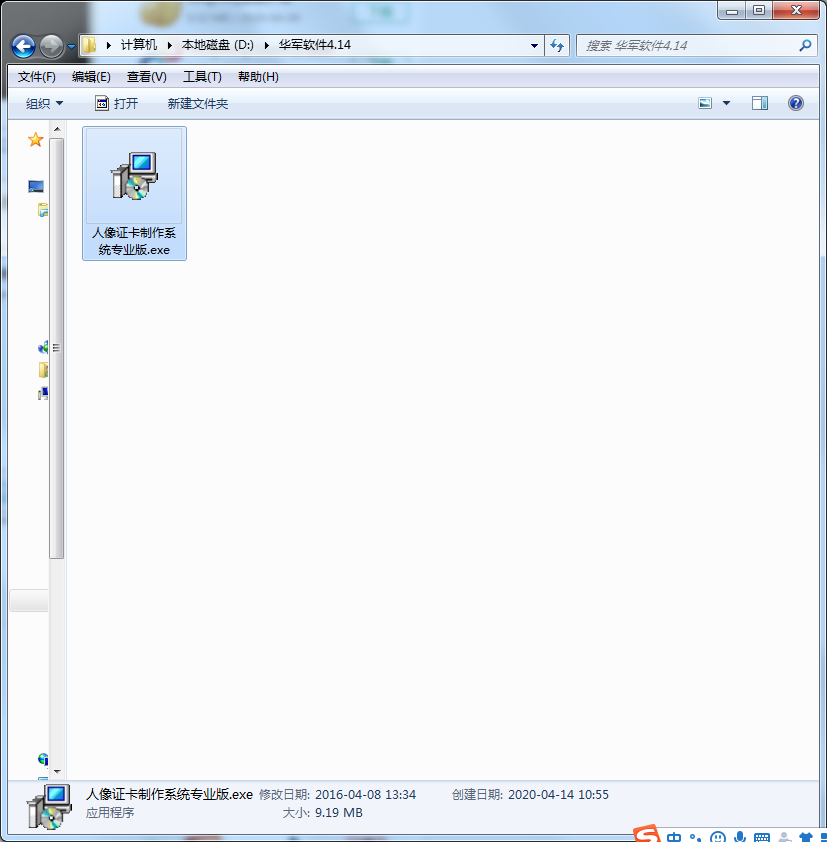The height and width of the screenshot is (842, 827).
Task: Expand breadcrumb arrow before 计算机
Action: [x=108, y=46]
